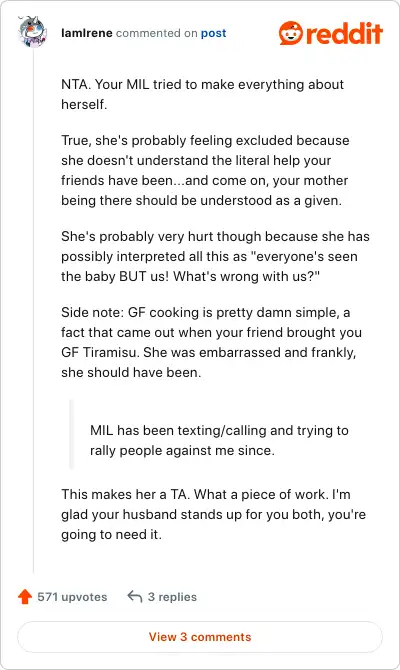Click the "Side note: GF cooking" paragraph

tap(211, 342)
